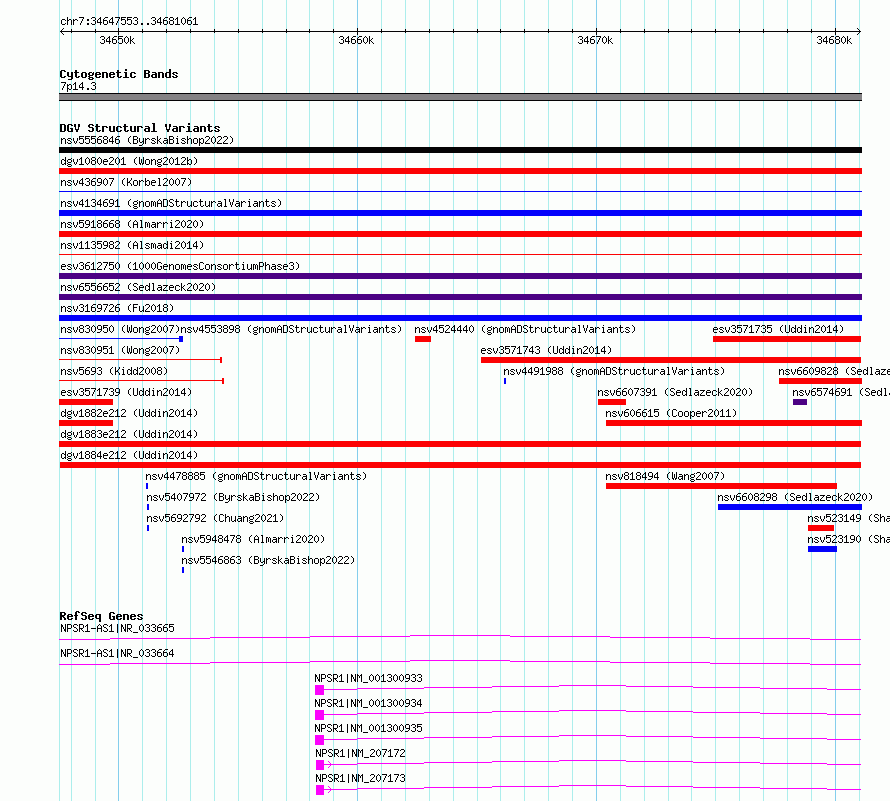Open nsv5918668 Almarri2020 label
Screen dimensions: 890x801
point(132,224)
